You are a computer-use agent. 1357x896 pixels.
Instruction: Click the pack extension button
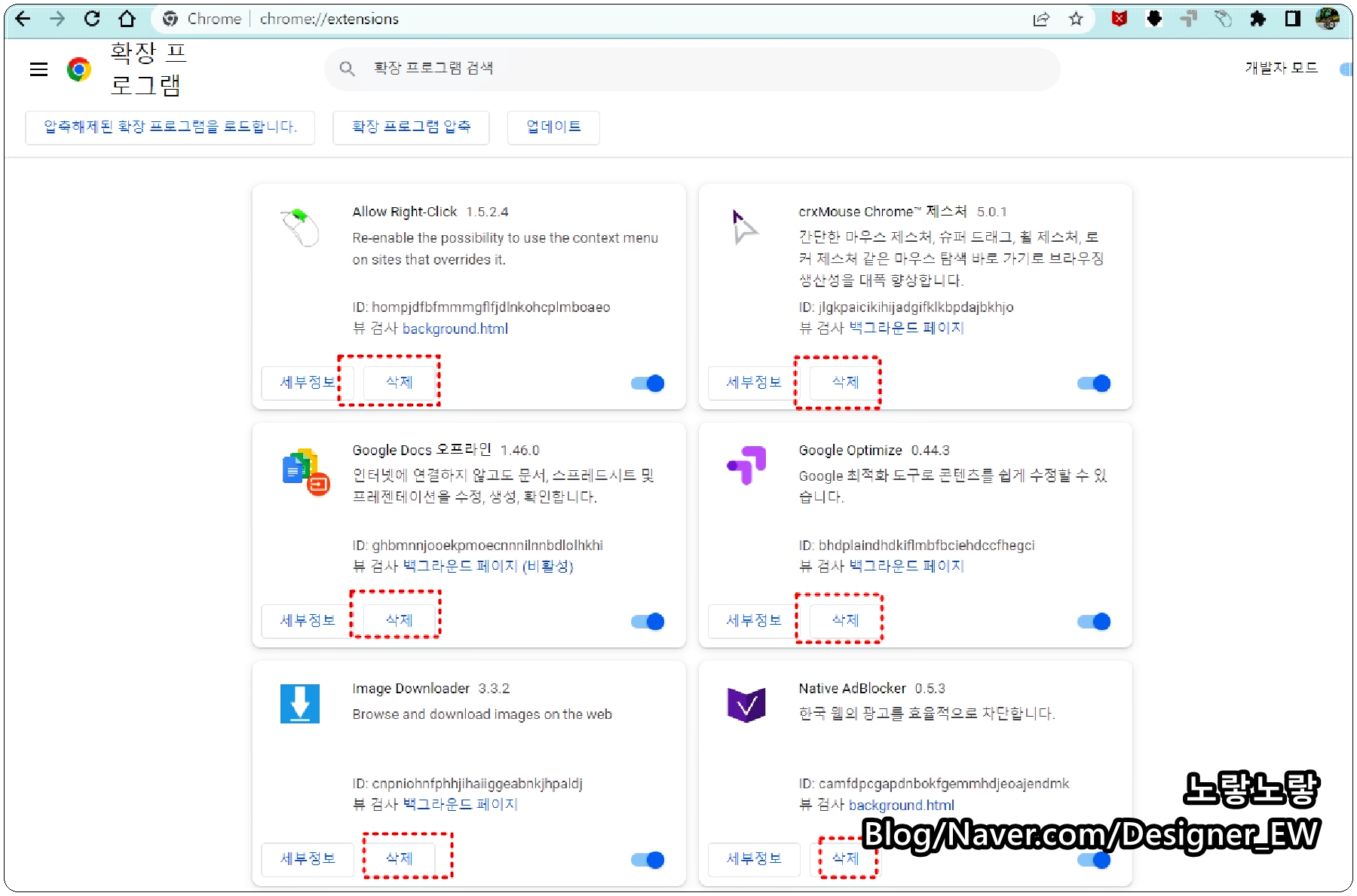(412, 127)
